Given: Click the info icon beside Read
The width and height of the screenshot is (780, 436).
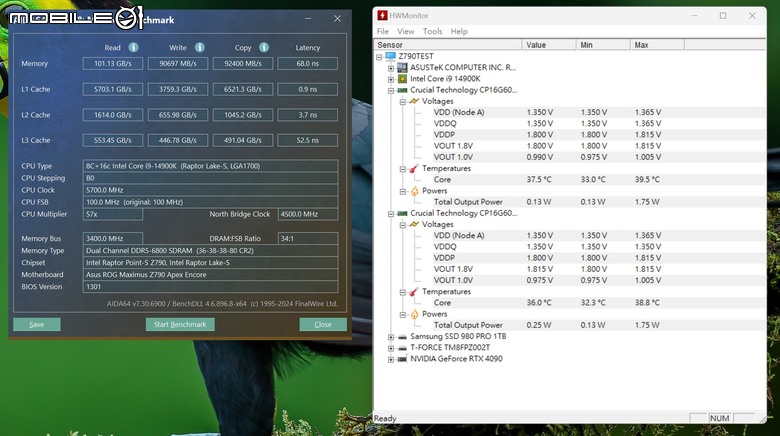Looking at the screenshot, I should click(133, 47).
